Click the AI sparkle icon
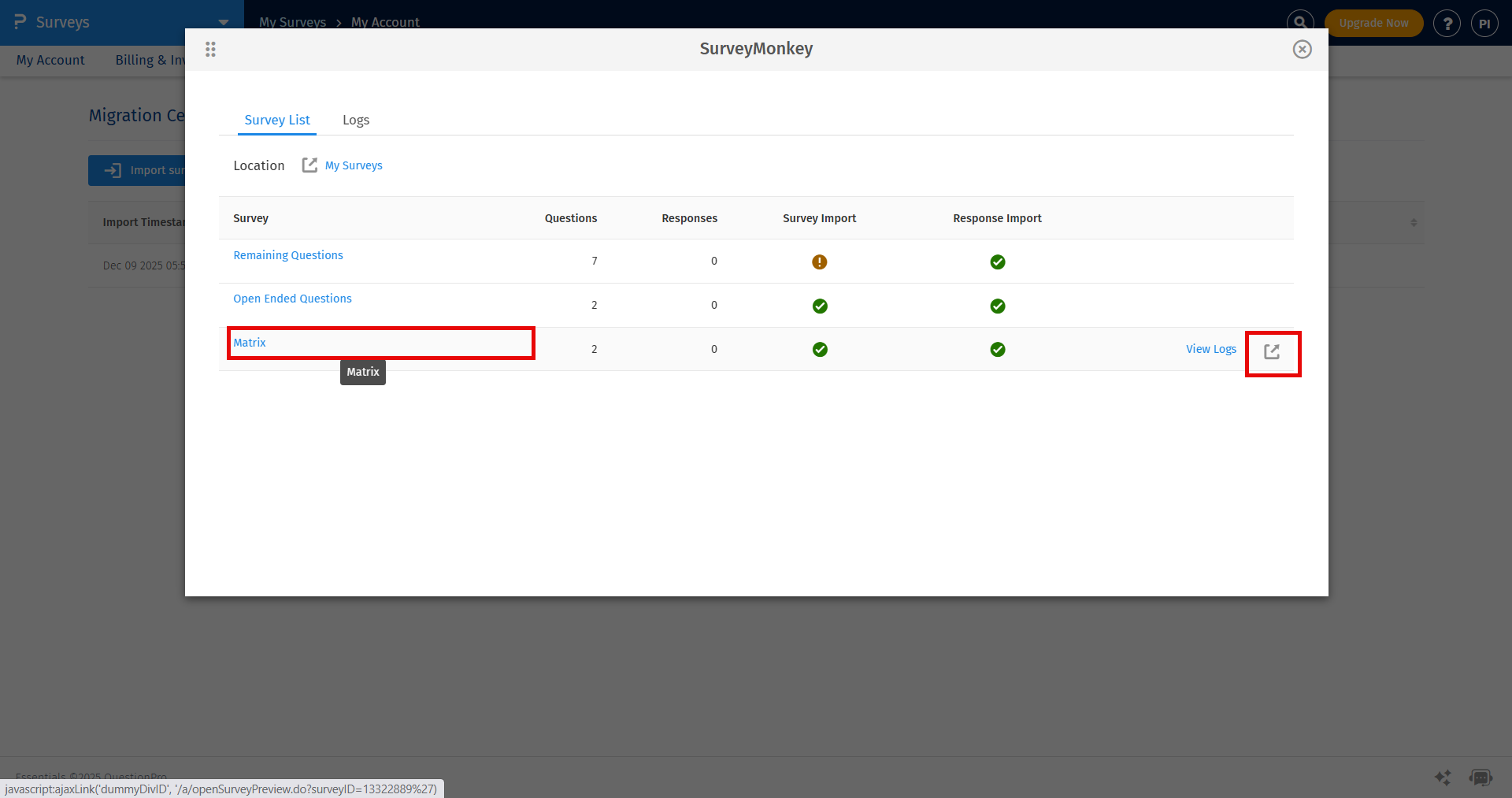This screenshot has height=798, width=1512. (x=1443, y=778)
